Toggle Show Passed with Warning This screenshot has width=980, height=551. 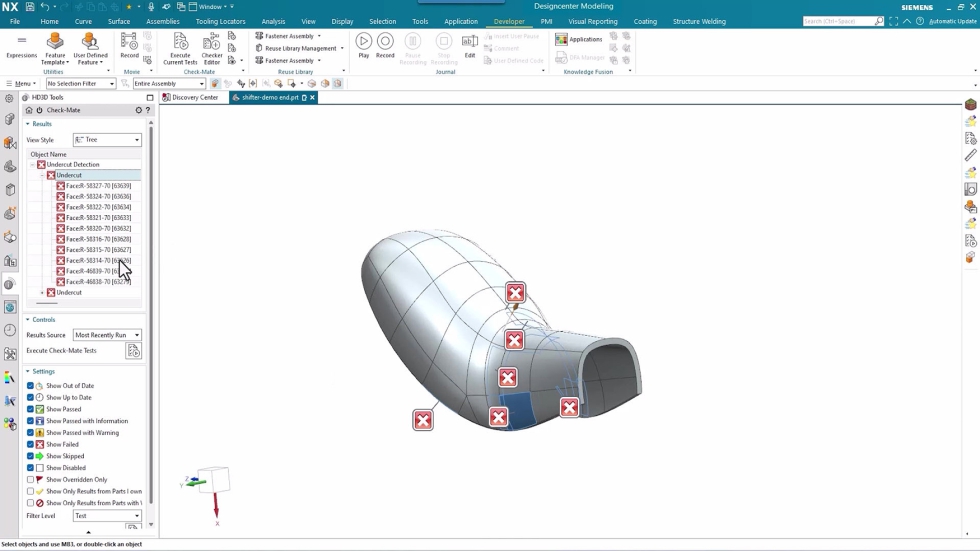tap(30, 433)
